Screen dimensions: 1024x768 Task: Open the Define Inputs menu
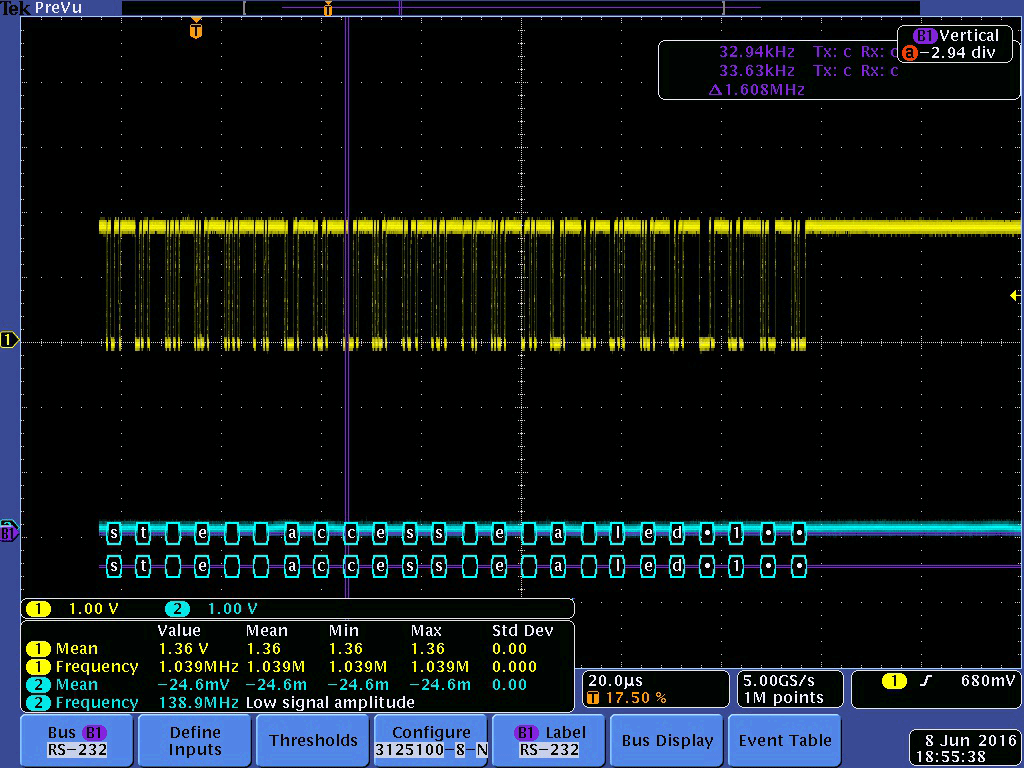[x=195, y=741]
